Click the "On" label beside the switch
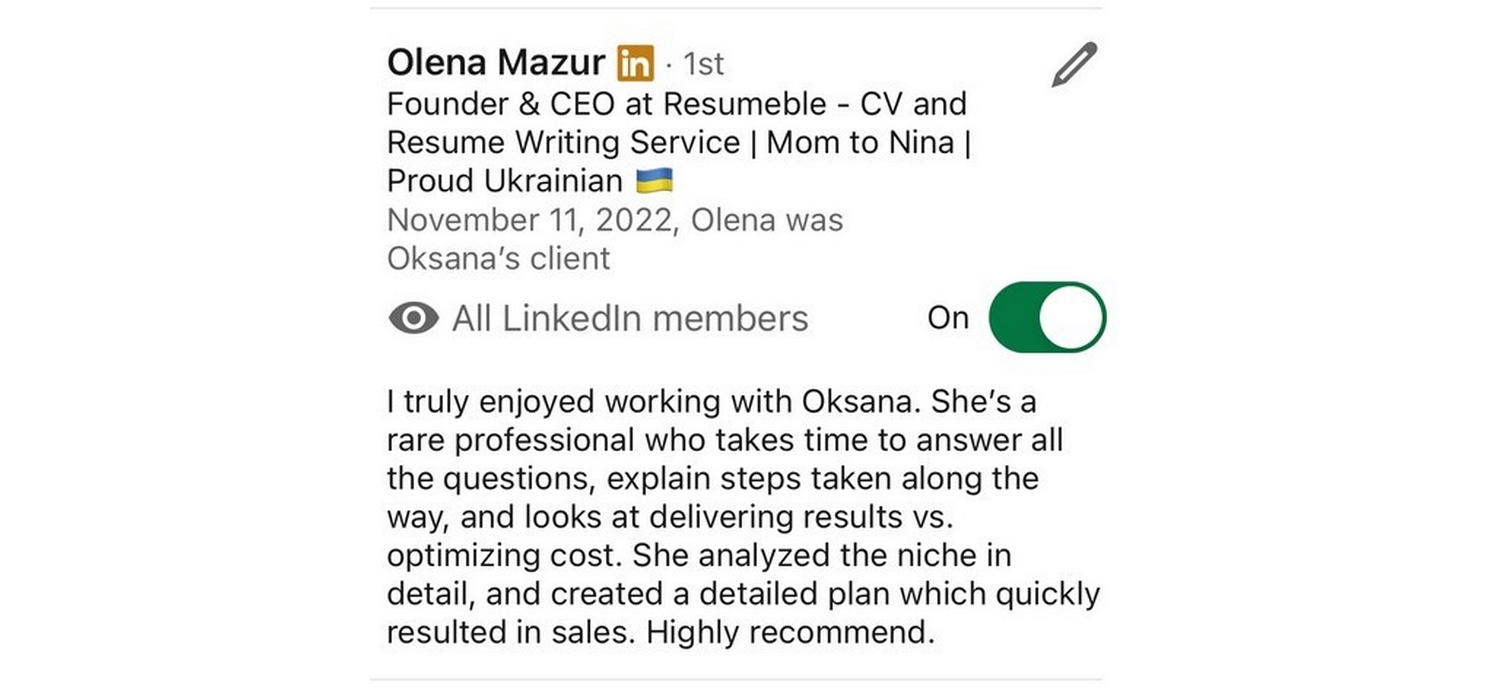The height and width of the screenshot is (700, 1500). click(x=948, y=318)
